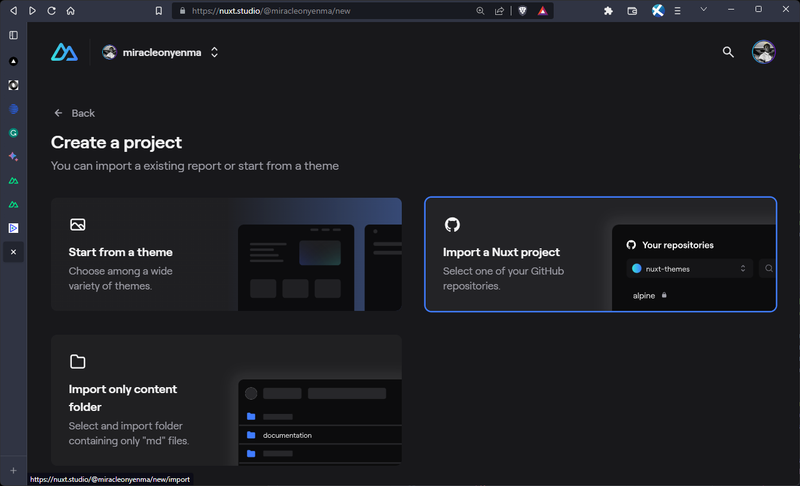Open the nuxt-themes repository dropdown

tap(689, 269)
